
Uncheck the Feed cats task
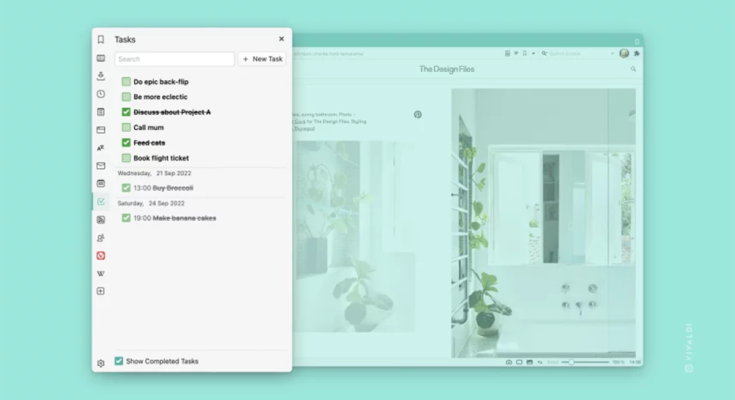click(x=126, y=143)
